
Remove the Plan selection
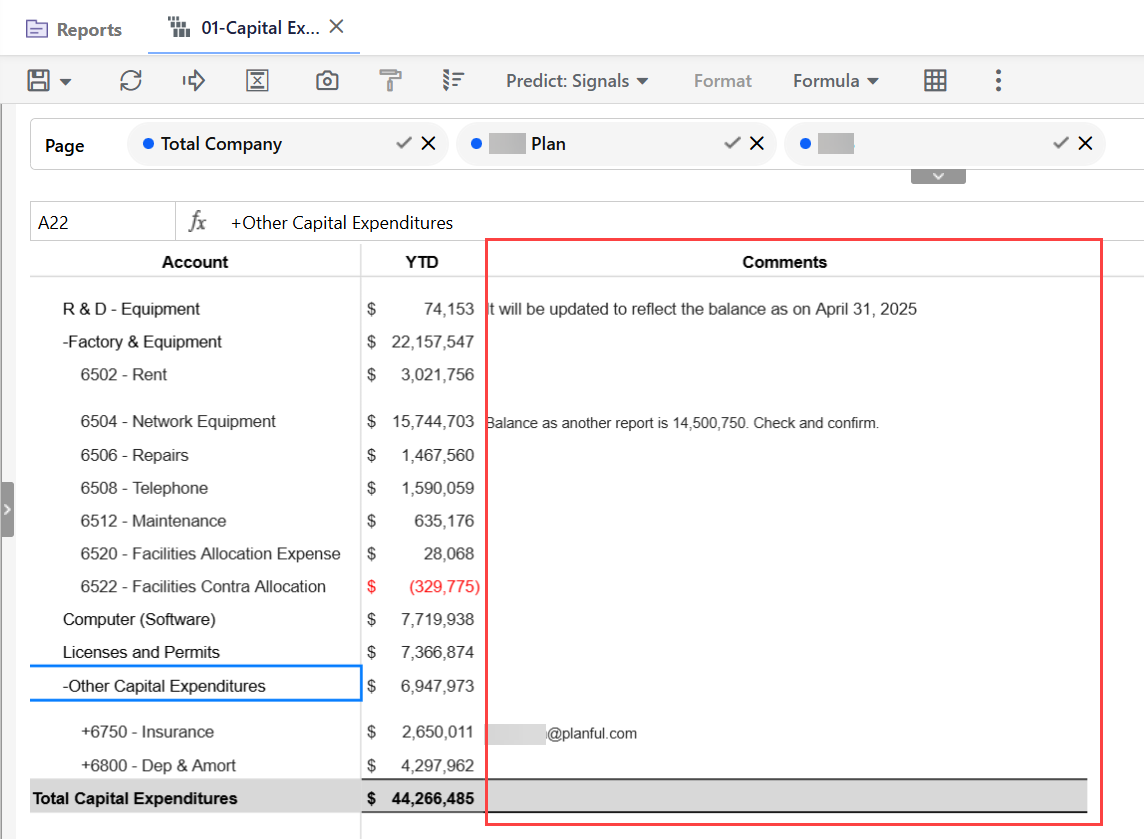[757, 143]
